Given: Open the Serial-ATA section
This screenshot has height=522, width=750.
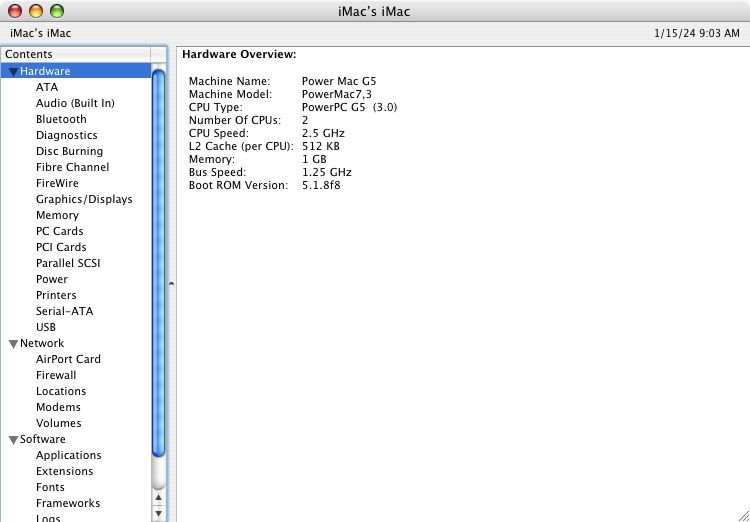Looking at the screenshot, I should coord(64,311).
